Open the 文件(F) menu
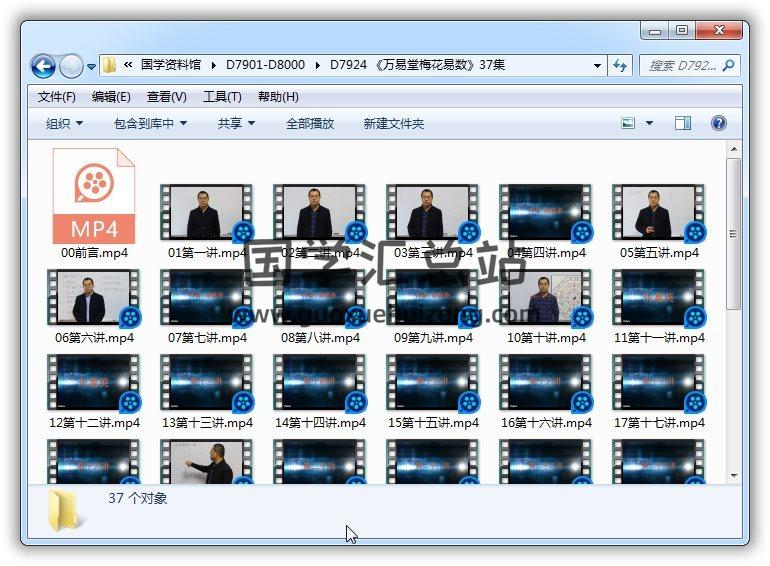 56,97
